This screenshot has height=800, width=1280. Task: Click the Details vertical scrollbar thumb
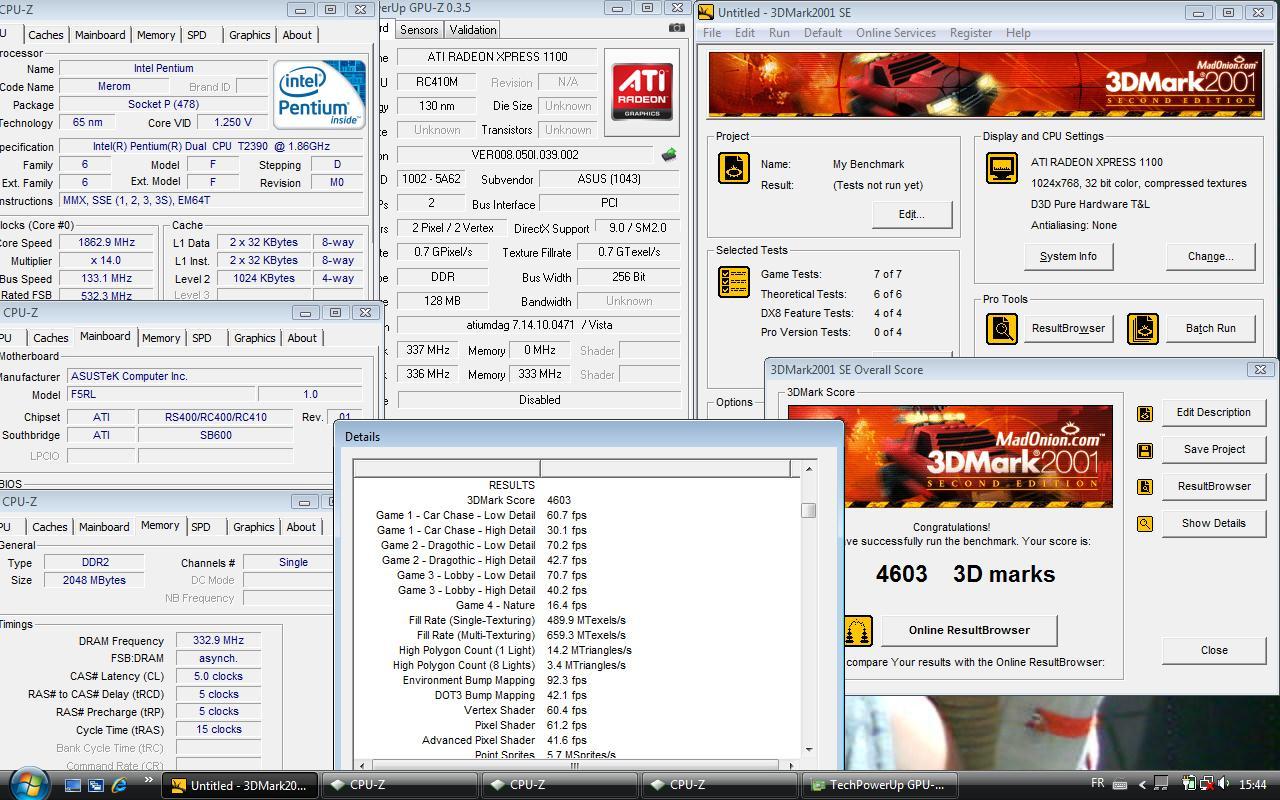pos(808,510)
